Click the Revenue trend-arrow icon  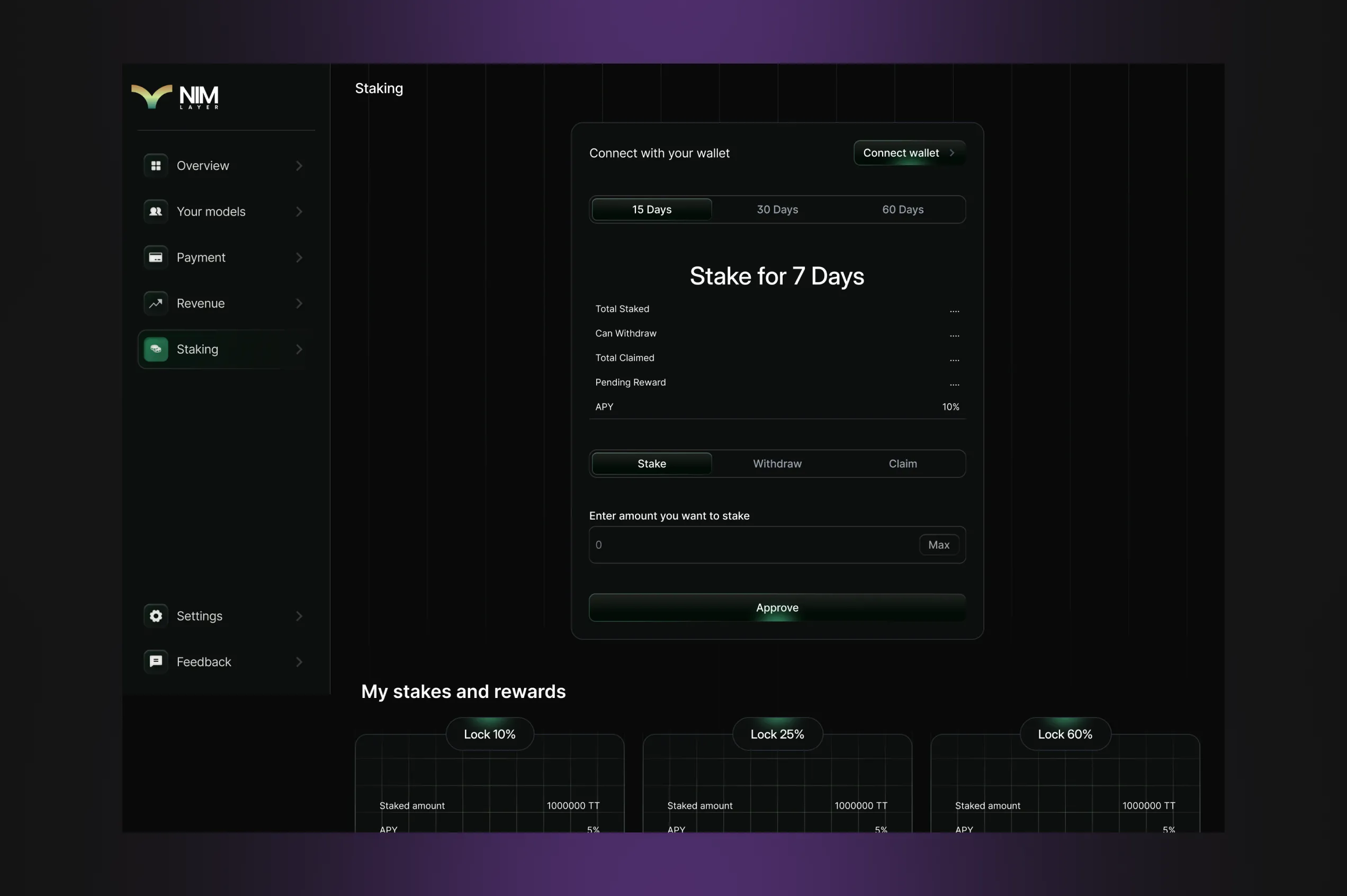[155, 303]
